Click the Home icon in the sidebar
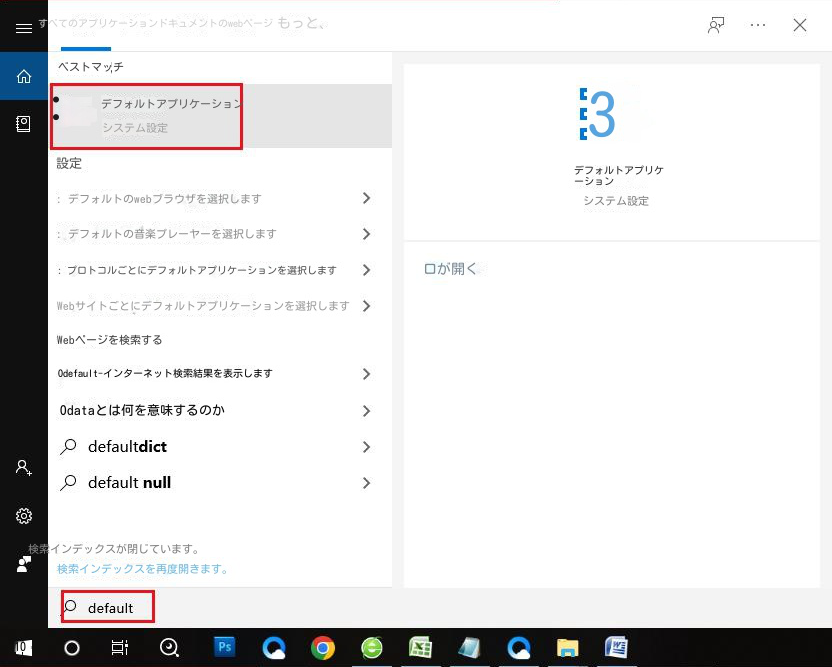The image size is (832, 667). pos(24,76)
